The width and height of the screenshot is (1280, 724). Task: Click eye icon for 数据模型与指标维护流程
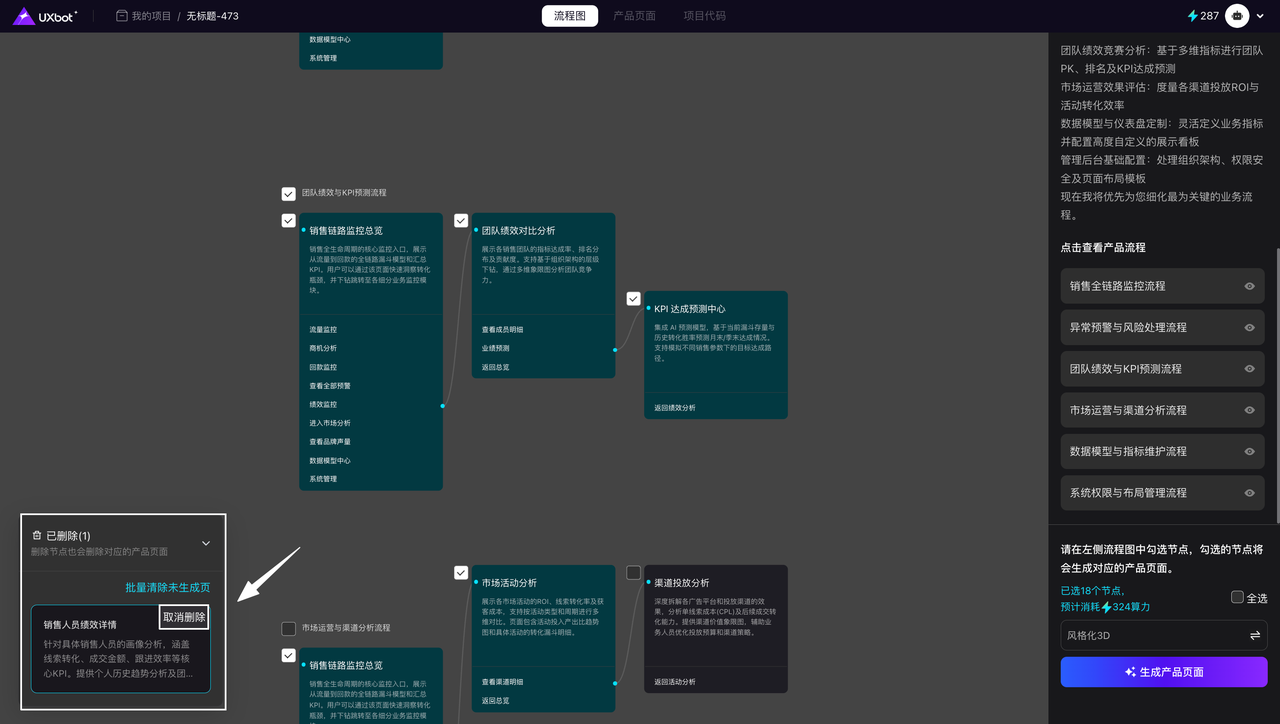click(x=1249, y=451)
